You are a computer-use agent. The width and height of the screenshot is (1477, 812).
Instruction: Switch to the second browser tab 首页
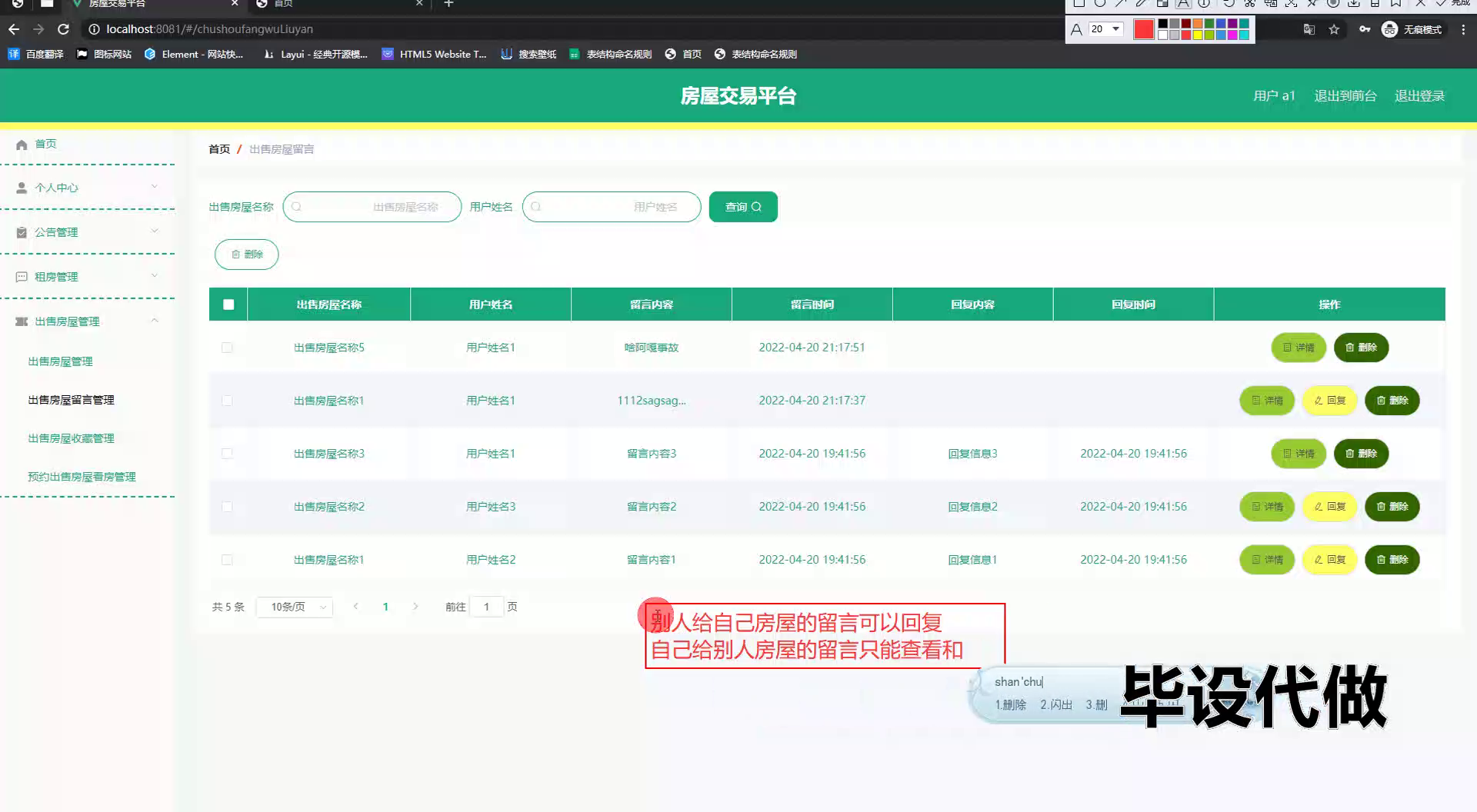pos(338,4)
